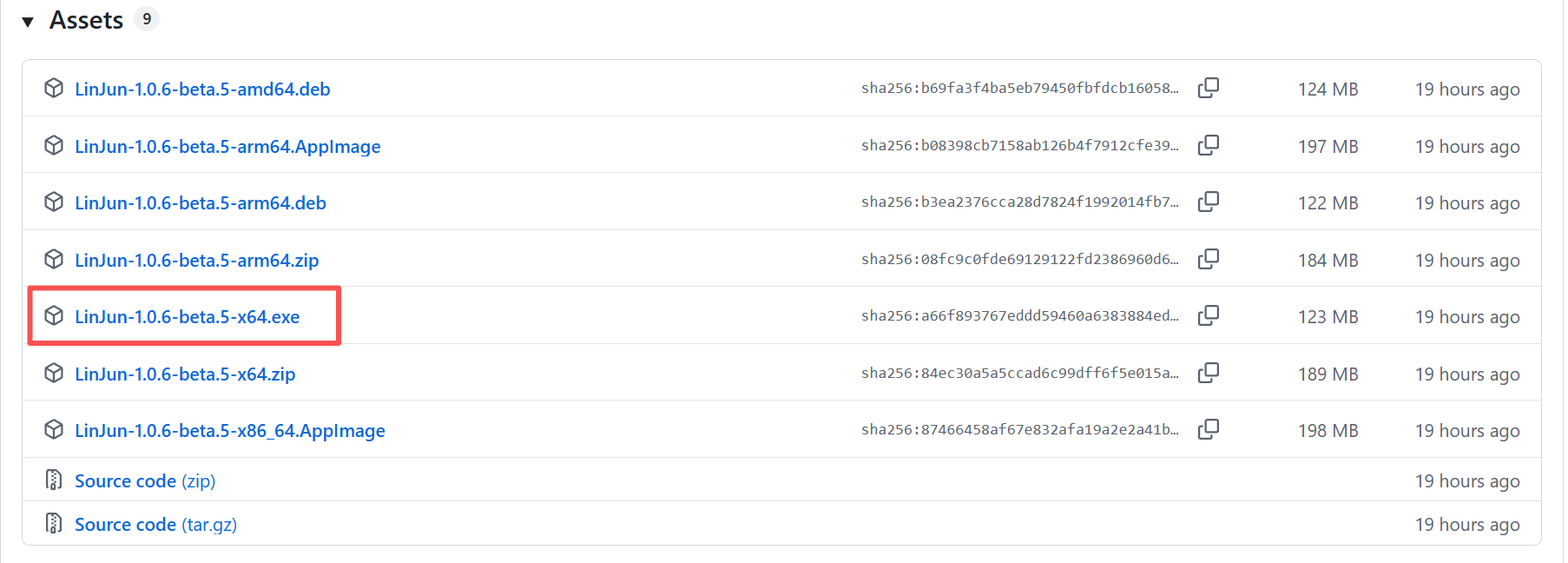Click package icon beside amd64.deb file
Screen dimensions: 1568x563
point(54,89)
